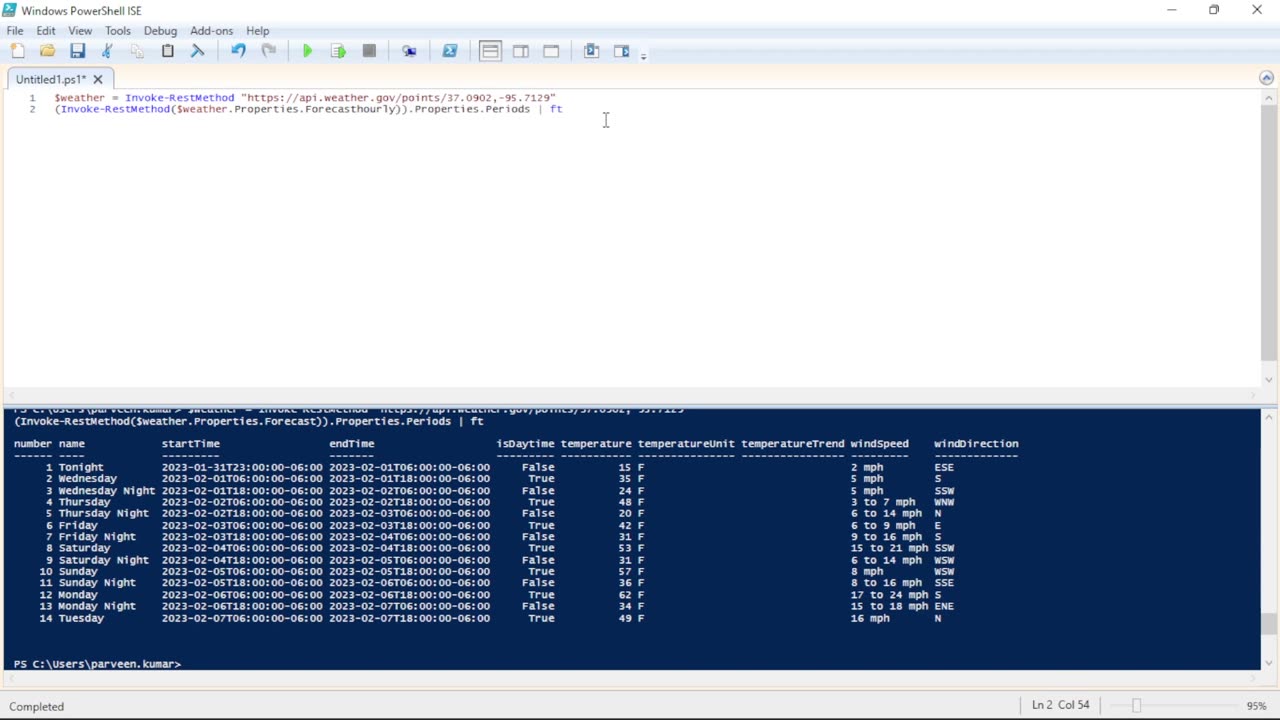Click the Forecasthourly line in the script editor
The height and width of the screenshot is (720, 1280).
pyautogui.click(x=308, y=109)
